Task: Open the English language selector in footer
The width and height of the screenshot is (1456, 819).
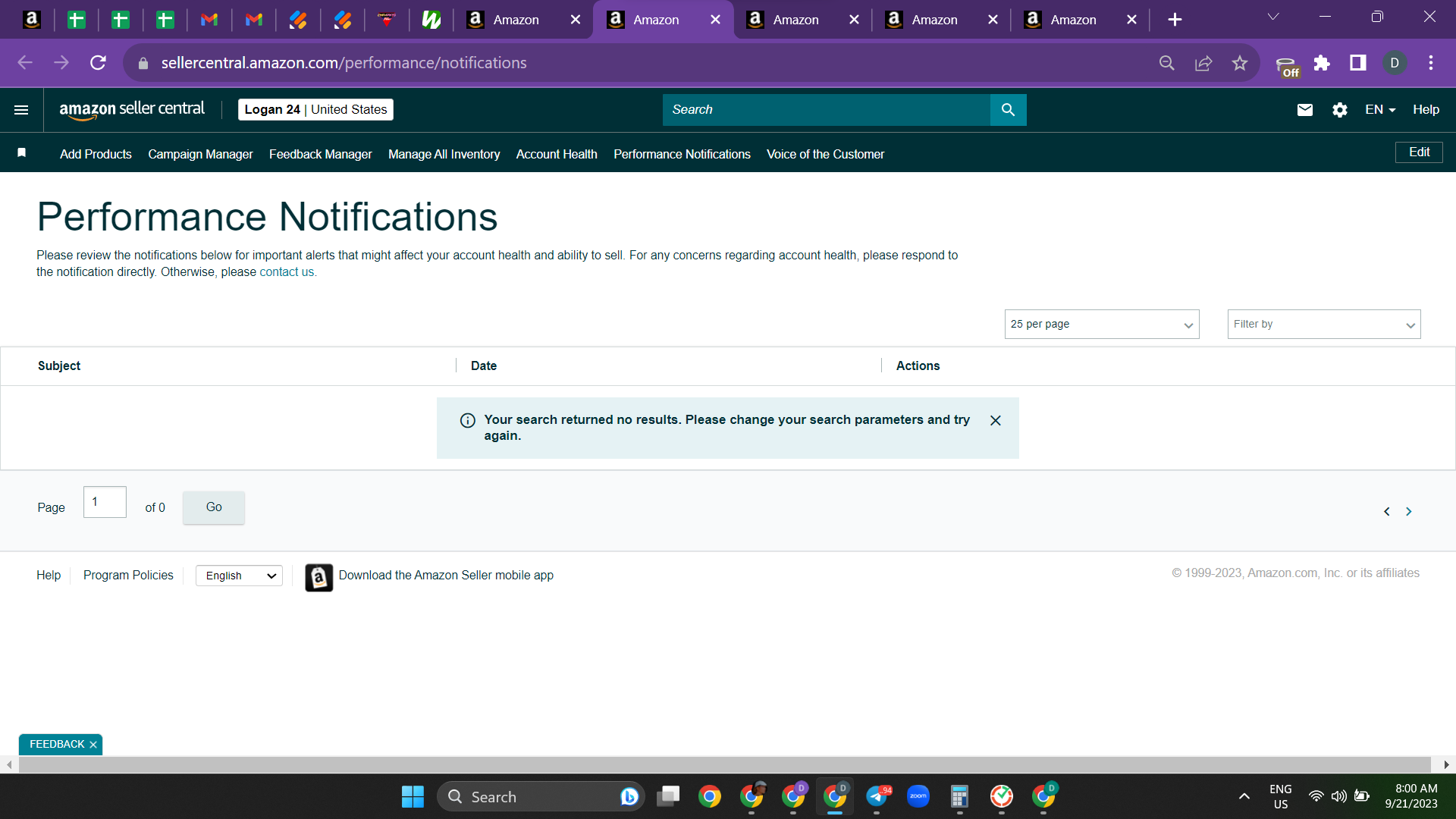Action: (239, 576)
